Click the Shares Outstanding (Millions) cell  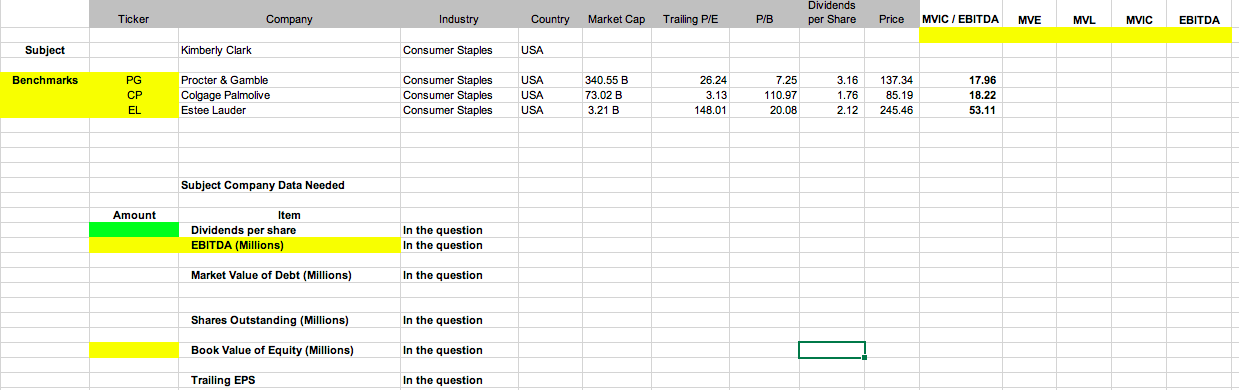tap(288, 320)
